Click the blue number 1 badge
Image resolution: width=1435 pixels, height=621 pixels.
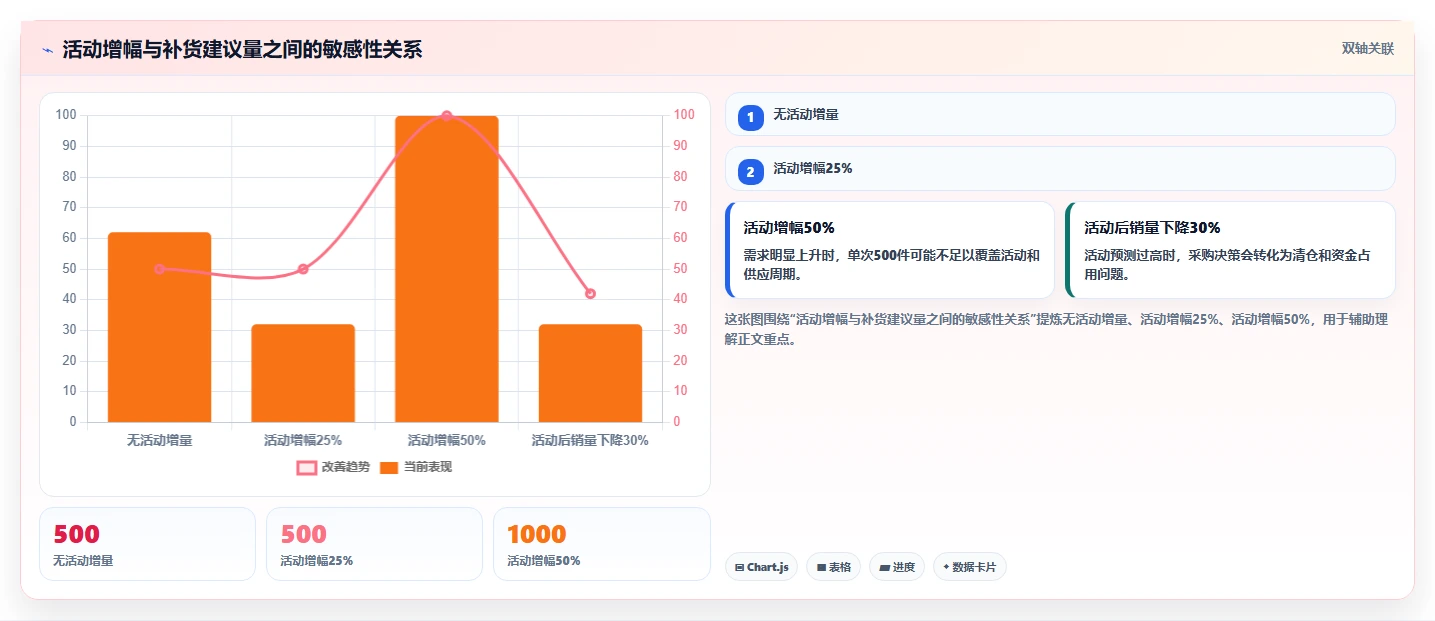[x=750, y=117]
